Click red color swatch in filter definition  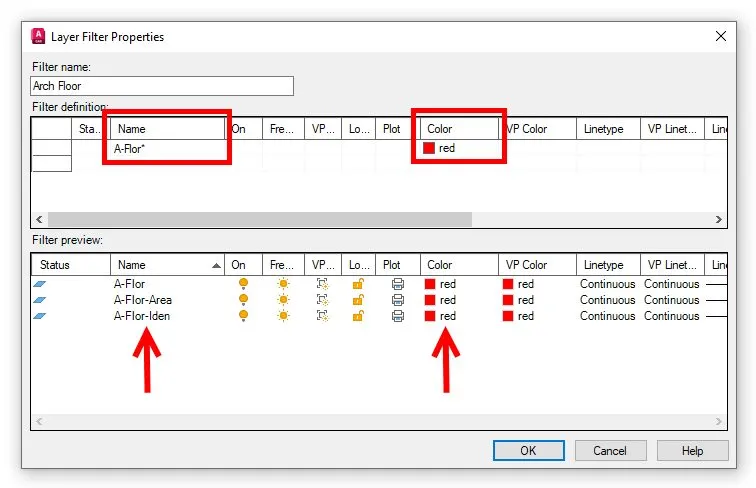429,148
